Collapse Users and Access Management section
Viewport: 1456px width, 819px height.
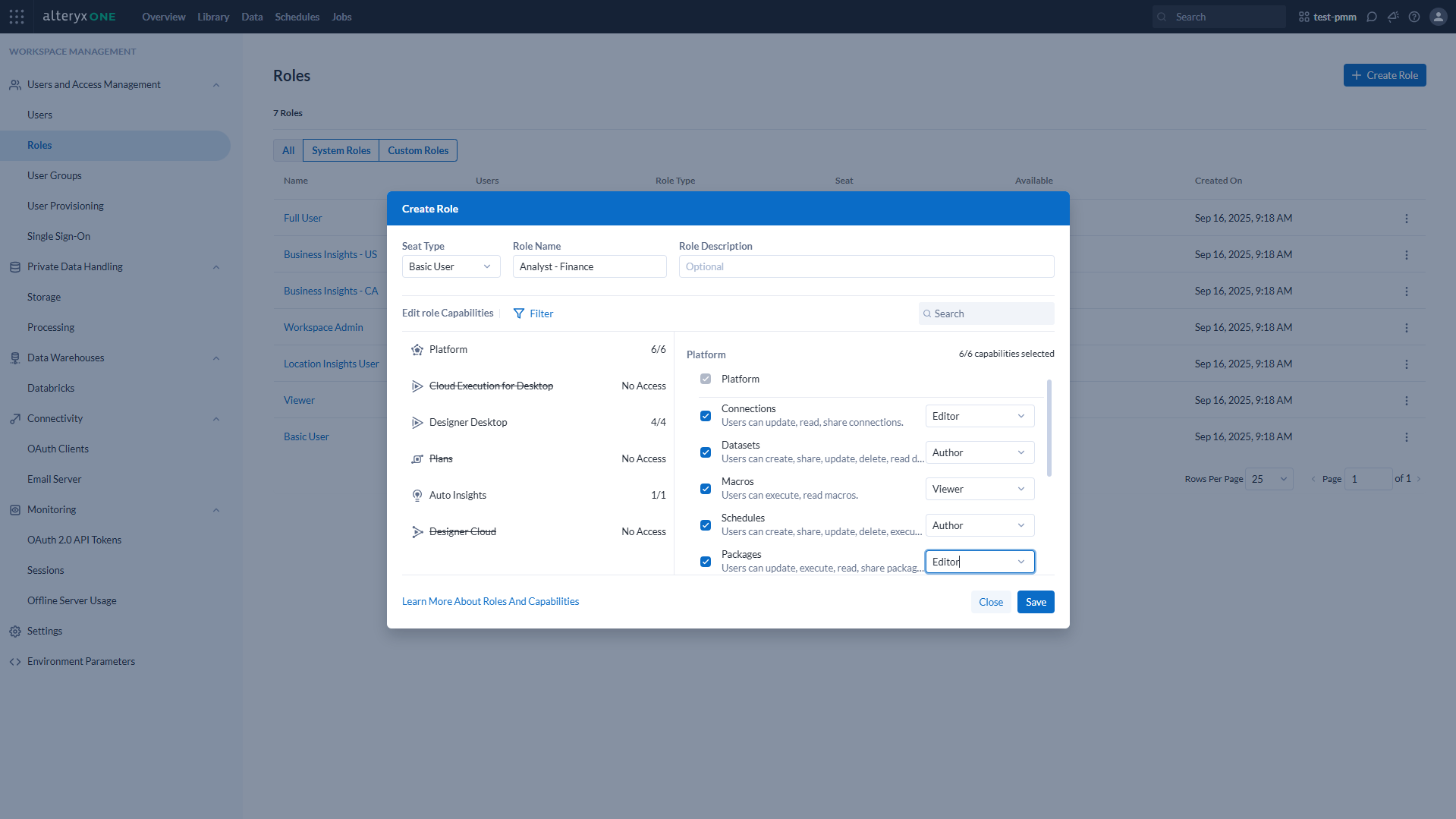[x=216, y=85]
